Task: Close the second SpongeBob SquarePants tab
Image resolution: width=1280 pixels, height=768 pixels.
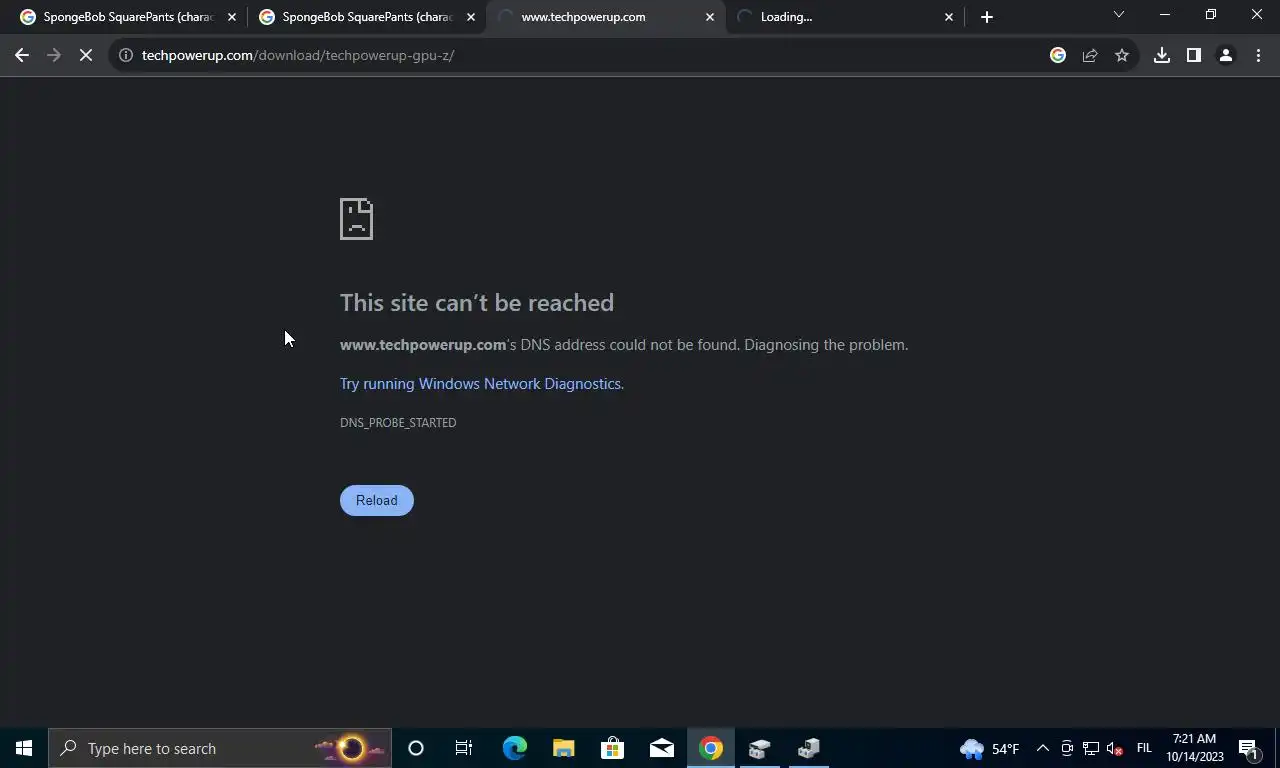Action: (471, 17)
